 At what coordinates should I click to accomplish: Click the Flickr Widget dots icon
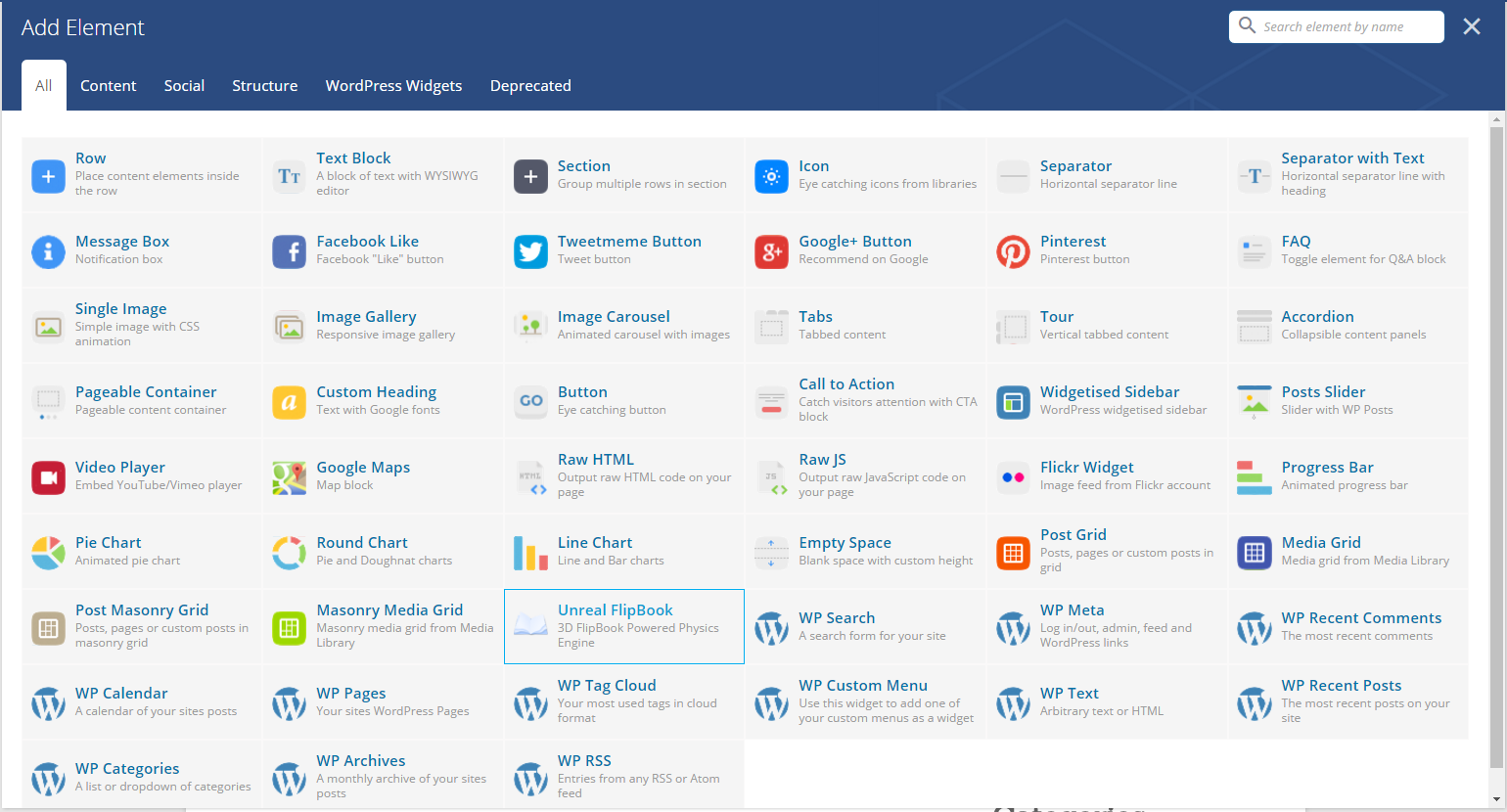pyautogui.click(x=1013, y=477)
